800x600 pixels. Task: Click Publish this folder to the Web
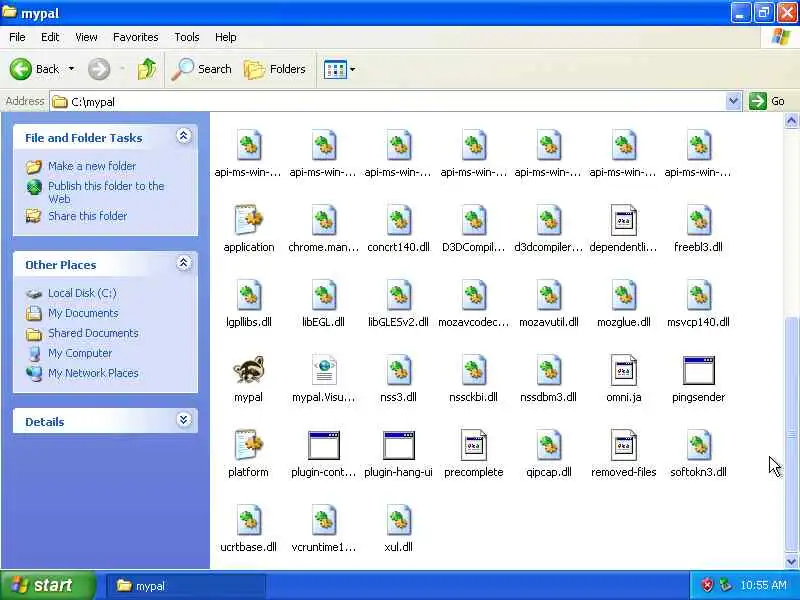click(106, 192)
